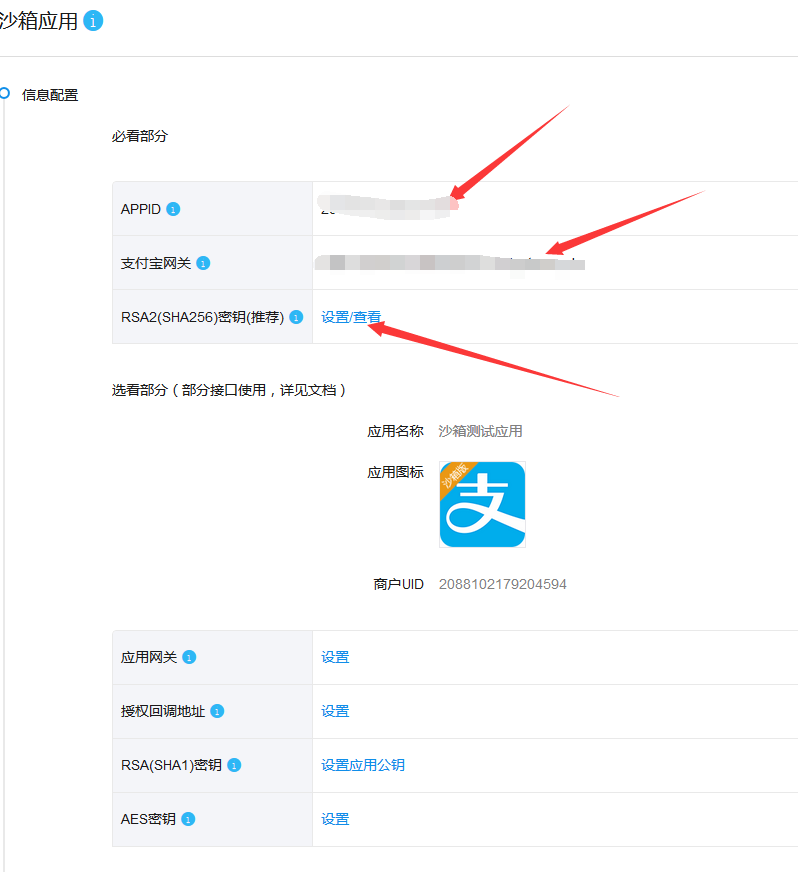
Task: Click the Alipay sandbox app icon
Action: point(482,504)
